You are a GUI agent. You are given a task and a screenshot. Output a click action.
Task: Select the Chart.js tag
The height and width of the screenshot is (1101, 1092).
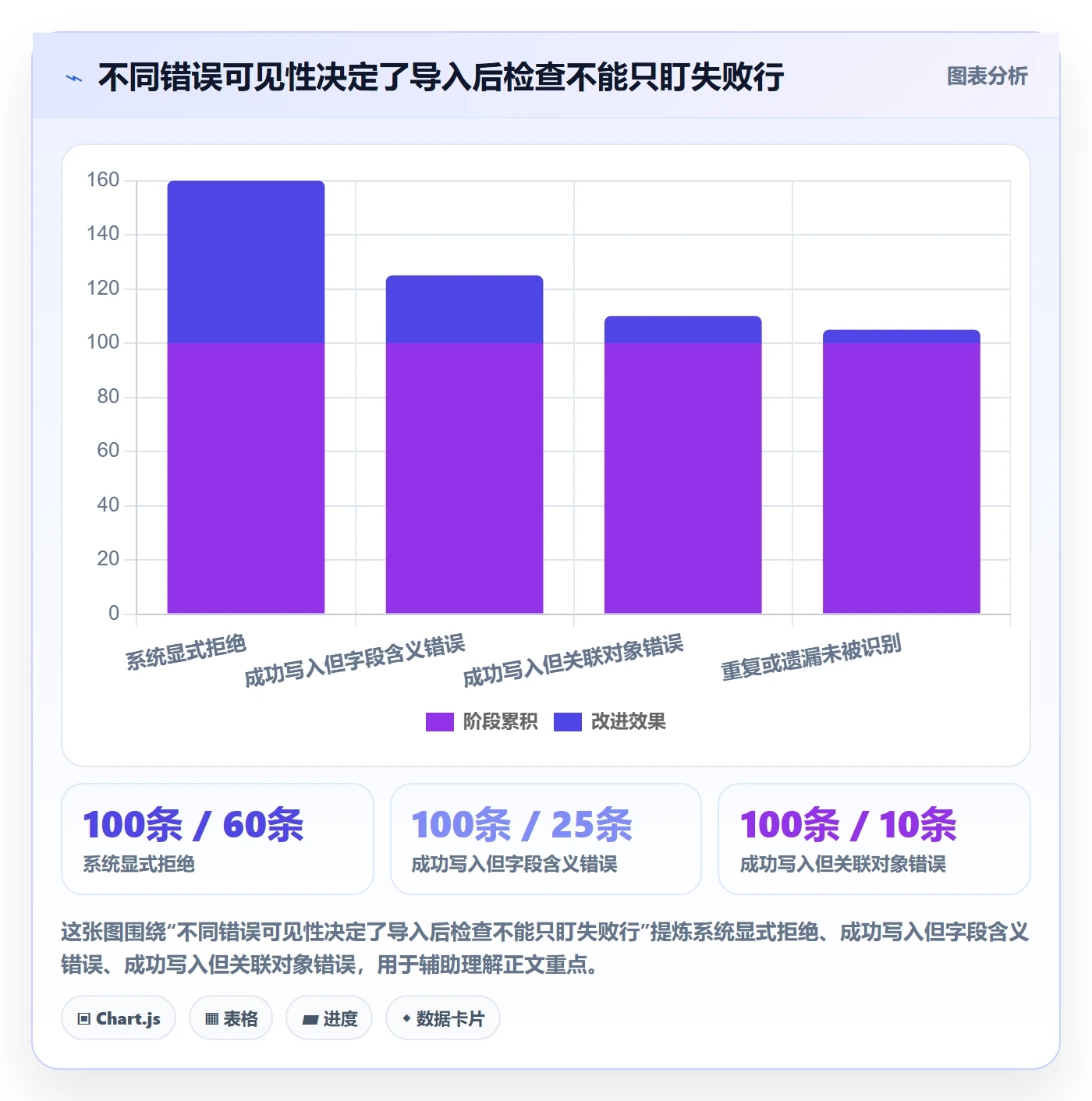click(x=119, y=1018)
